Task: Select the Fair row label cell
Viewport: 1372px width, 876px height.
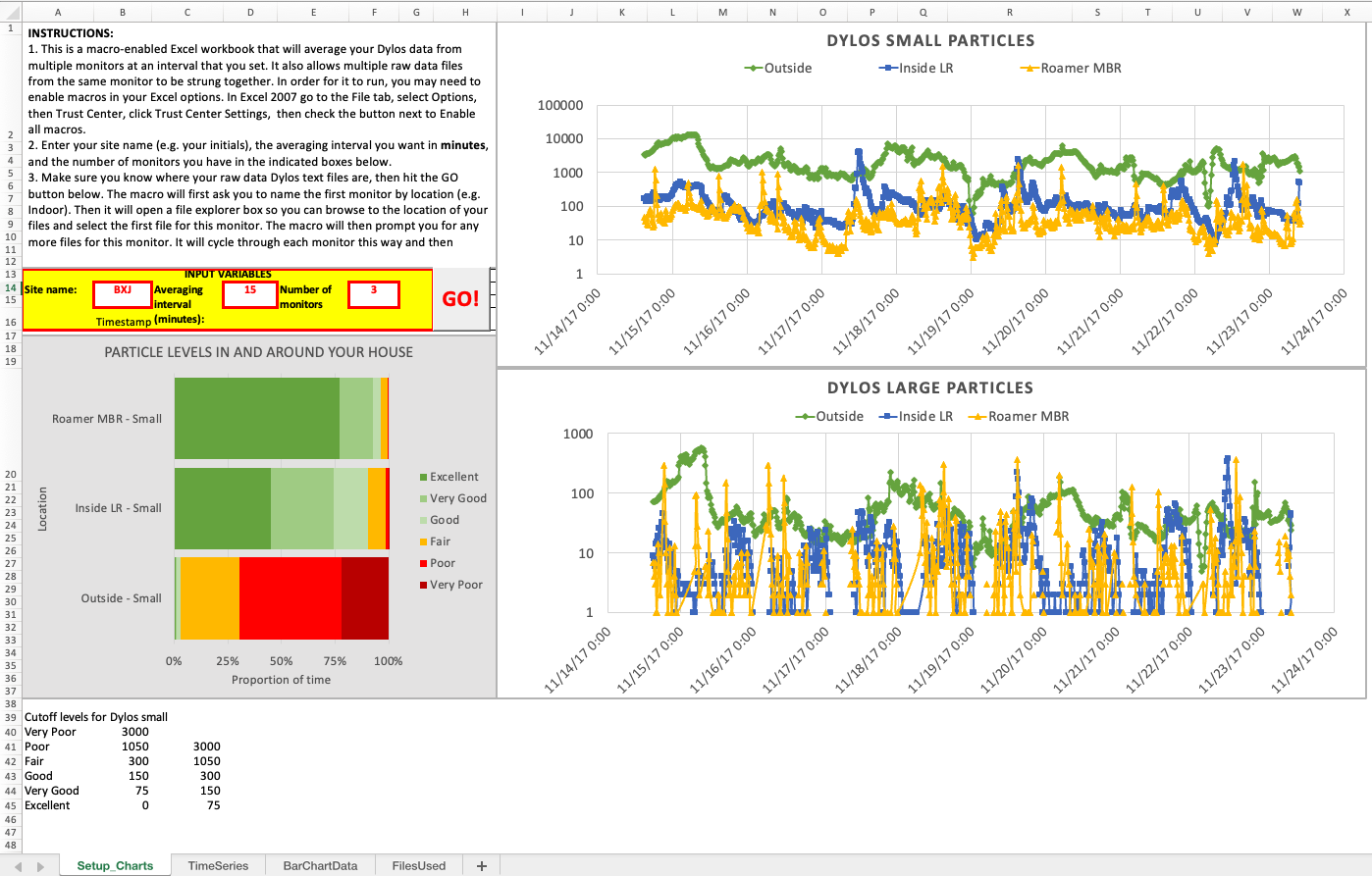Action: (x=34, y=761)
